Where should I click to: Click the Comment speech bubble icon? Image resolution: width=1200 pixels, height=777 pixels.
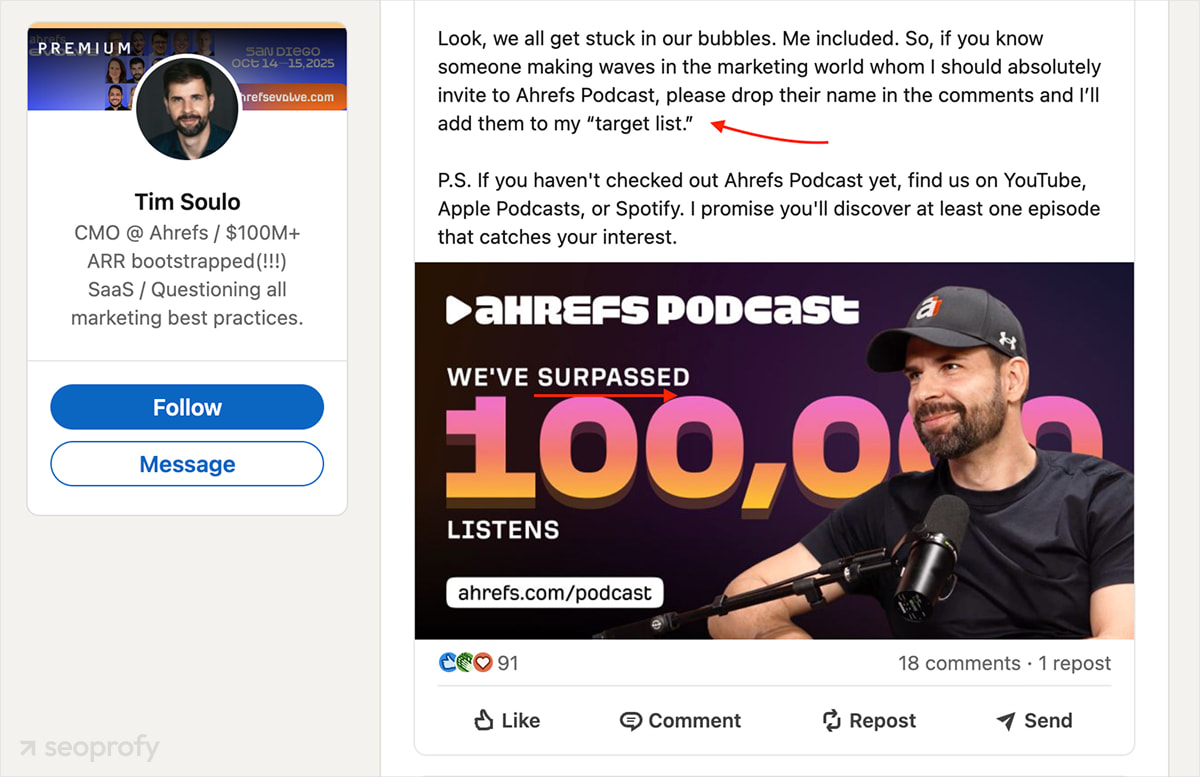[x=630, y=721]
